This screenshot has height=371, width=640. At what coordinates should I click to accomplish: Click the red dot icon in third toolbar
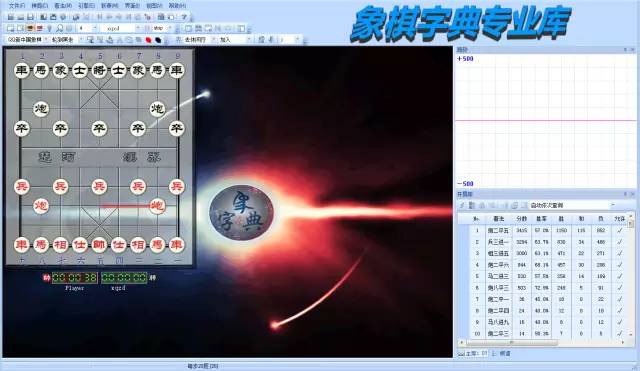pos(148,40)
